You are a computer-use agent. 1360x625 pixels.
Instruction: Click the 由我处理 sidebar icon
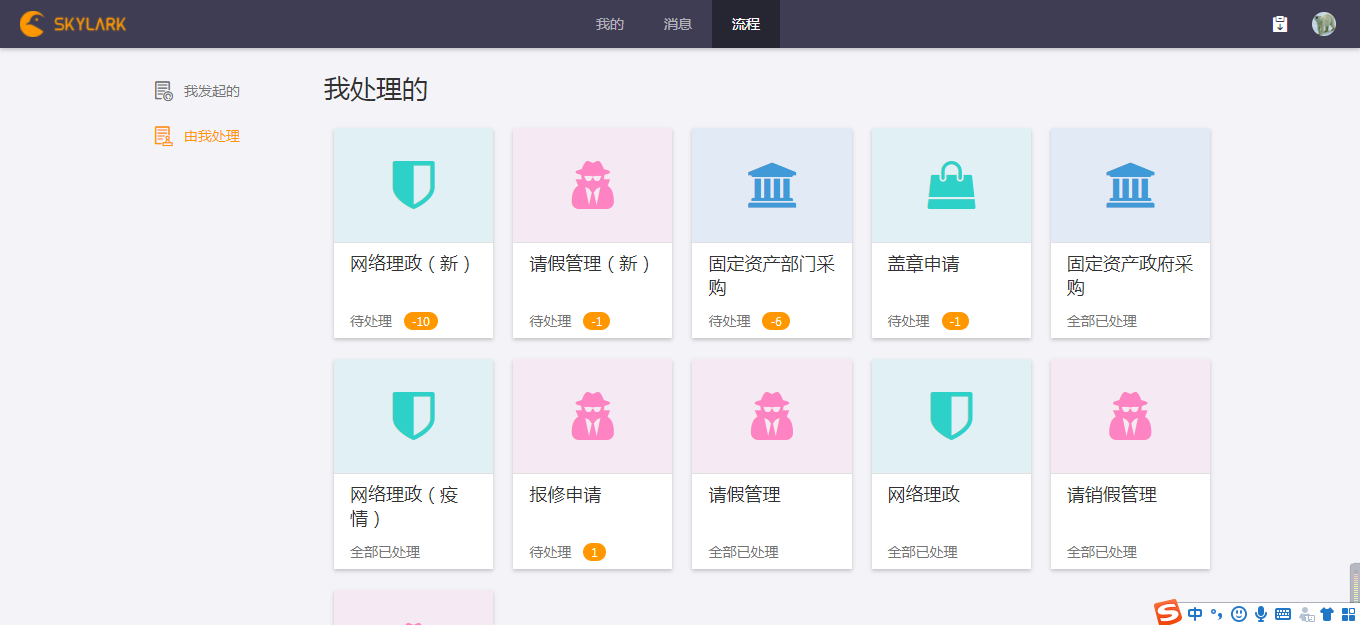(164, 136)
